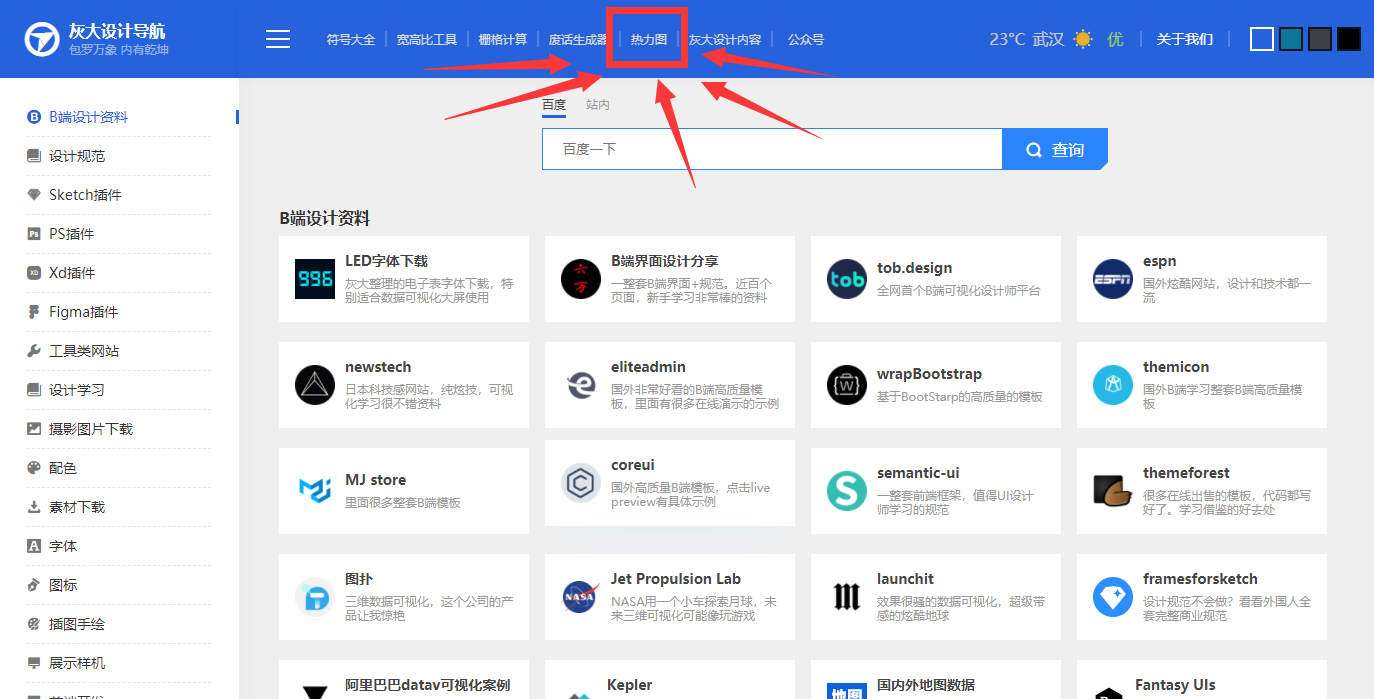Switch search to 站内 tab
Screen dimensions: 1374x699
point(598,105)
